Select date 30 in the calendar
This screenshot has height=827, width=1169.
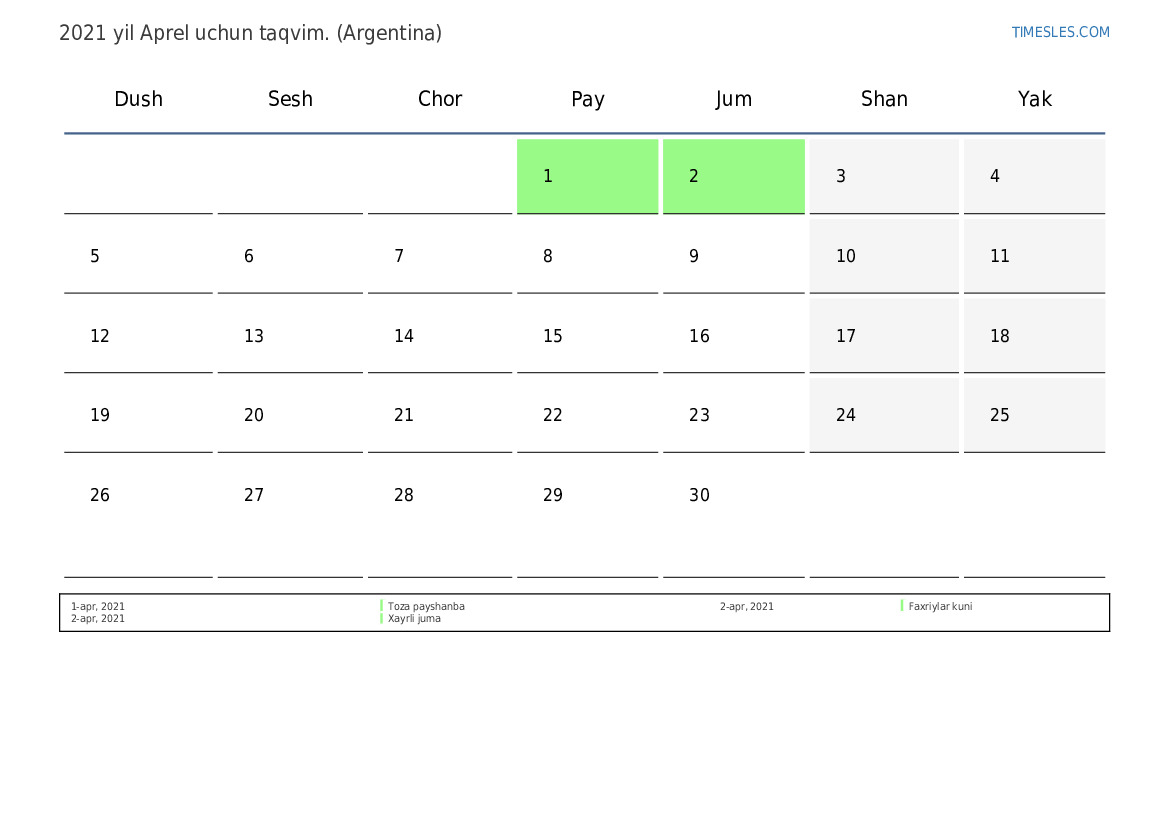[x=734, y=518]
